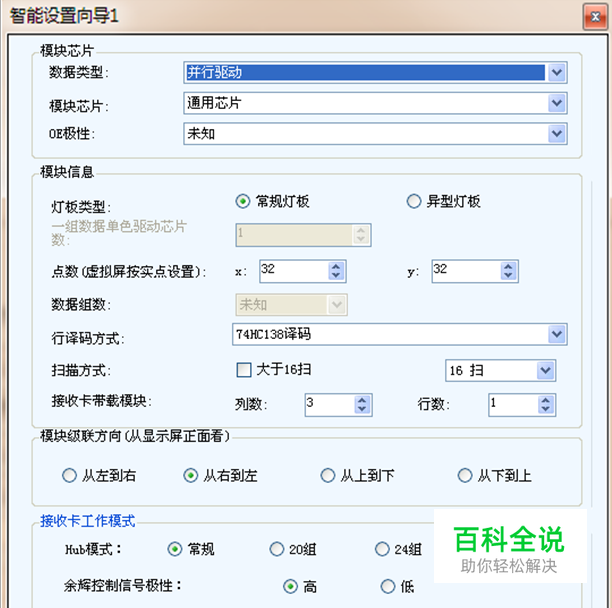612x608 pixels.
Task: Click the 灯板类型 label
Action: click(81, 207)
